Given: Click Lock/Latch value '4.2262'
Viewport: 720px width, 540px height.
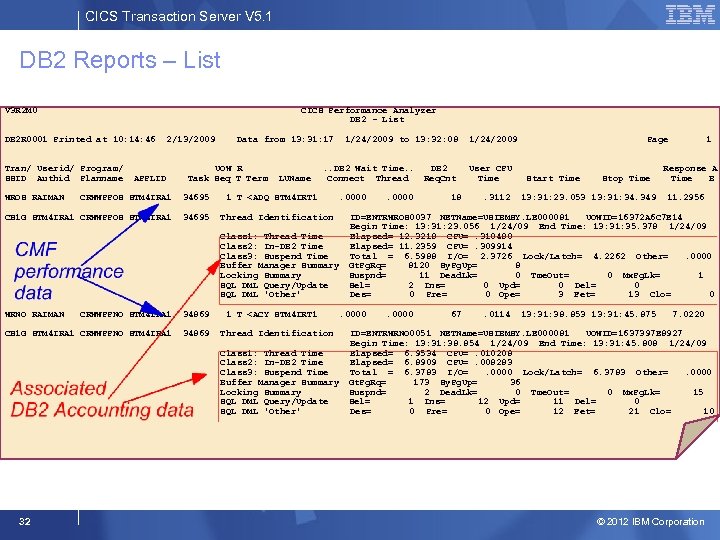Looking at the screenshot, I should (609, 256).
